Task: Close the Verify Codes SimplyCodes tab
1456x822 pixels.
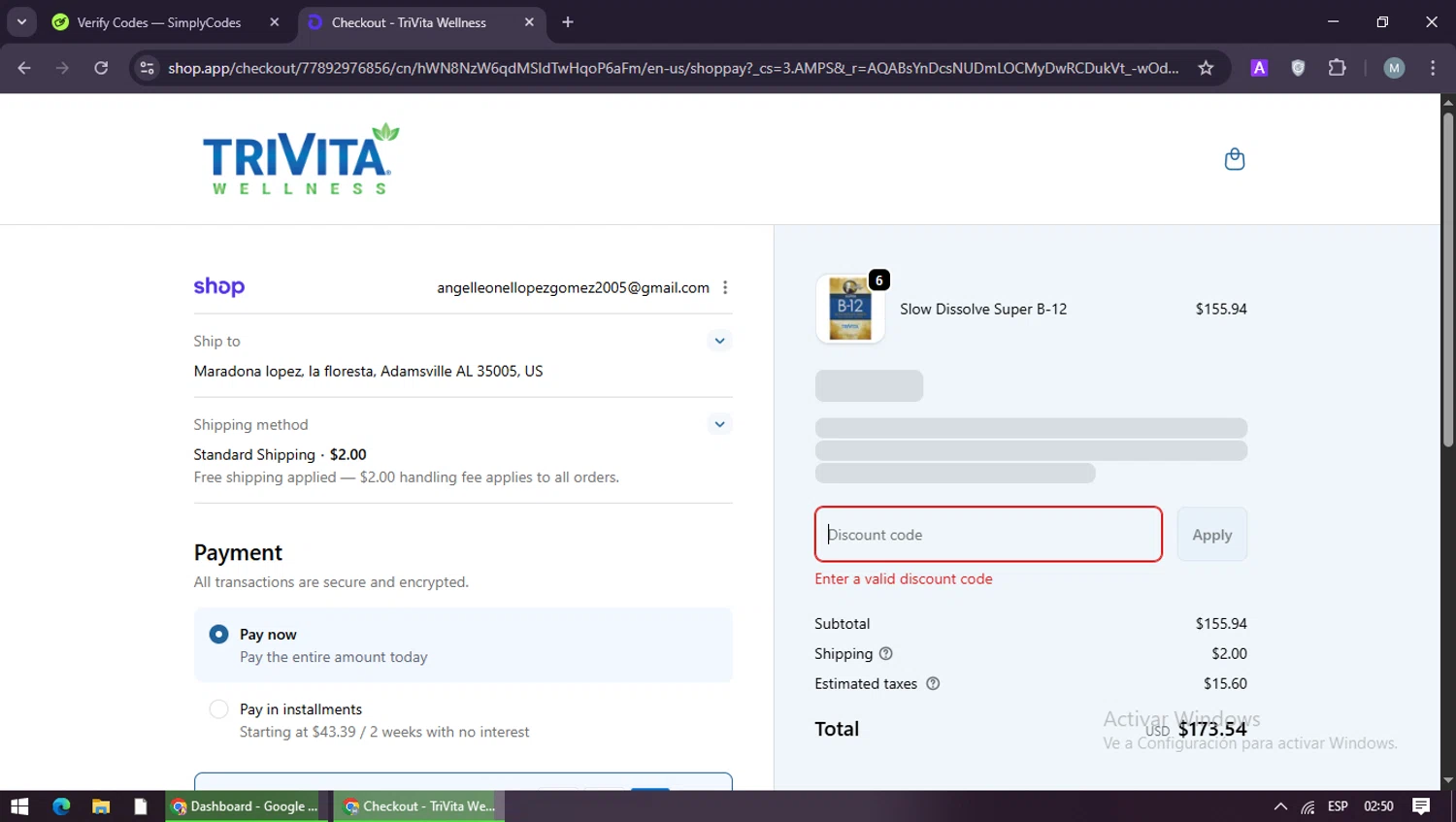Action: (x=275, y=22)
